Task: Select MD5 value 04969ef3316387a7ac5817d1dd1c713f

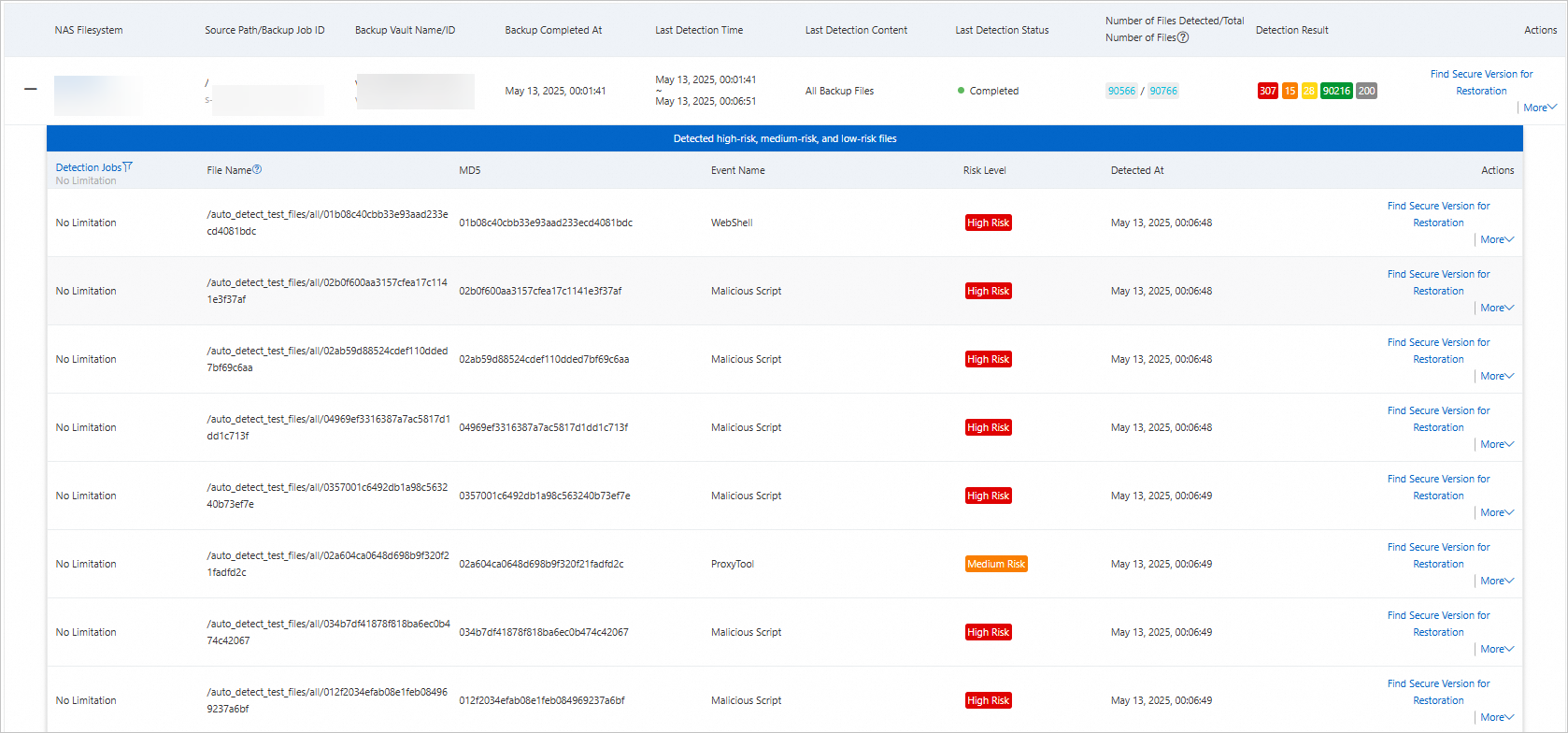Action: (x=544, y=427)
